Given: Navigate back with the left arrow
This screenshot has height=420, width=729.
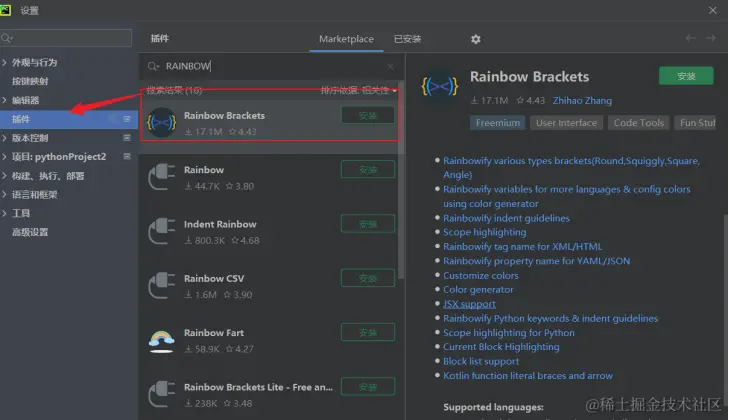Looking at the screenshot, I should 690,38.
